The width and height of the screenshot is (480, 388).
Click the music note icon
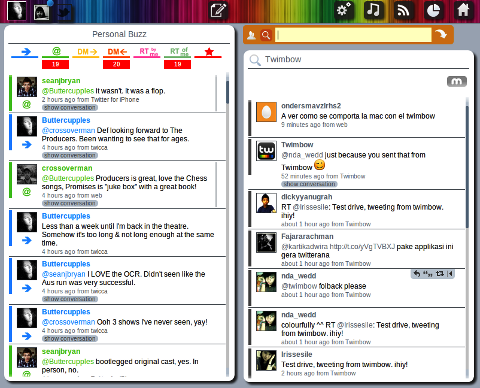click(374, 10)
